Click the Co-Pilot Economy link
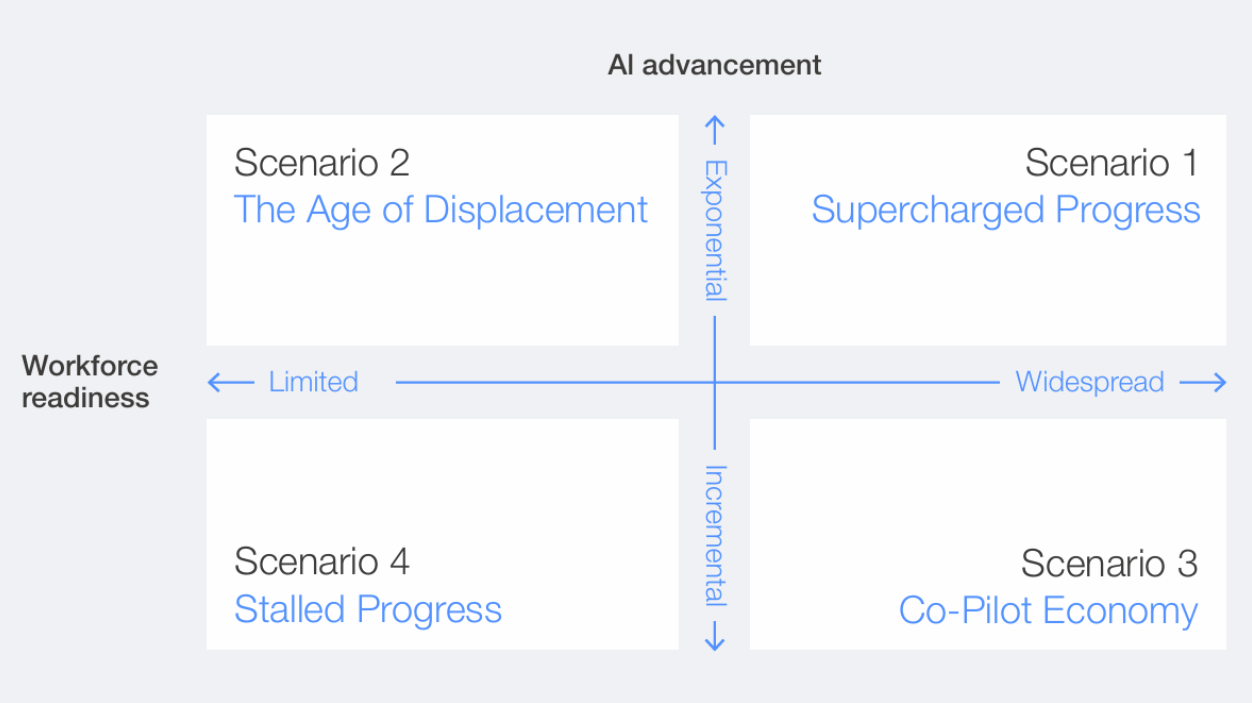The height and width of the screenshot is (703, 1252). [1047, 610]
